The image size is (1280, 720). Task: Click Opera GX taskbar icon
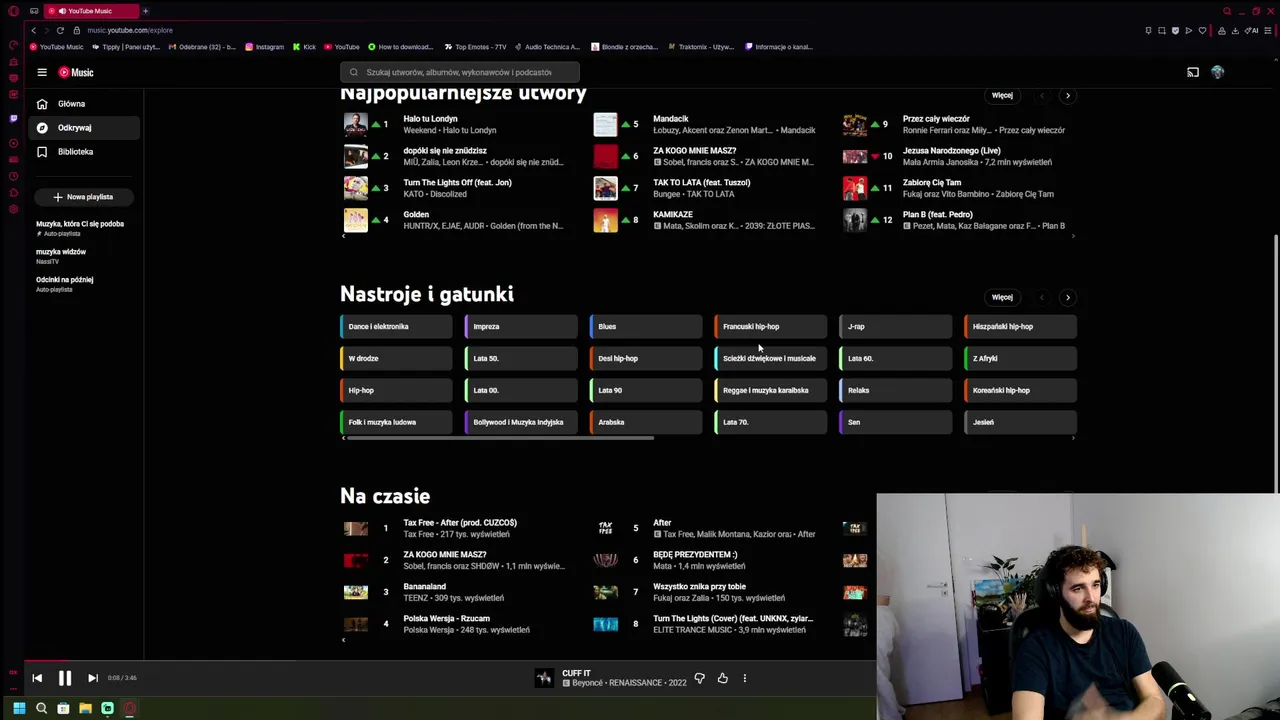tap(129, 708)
